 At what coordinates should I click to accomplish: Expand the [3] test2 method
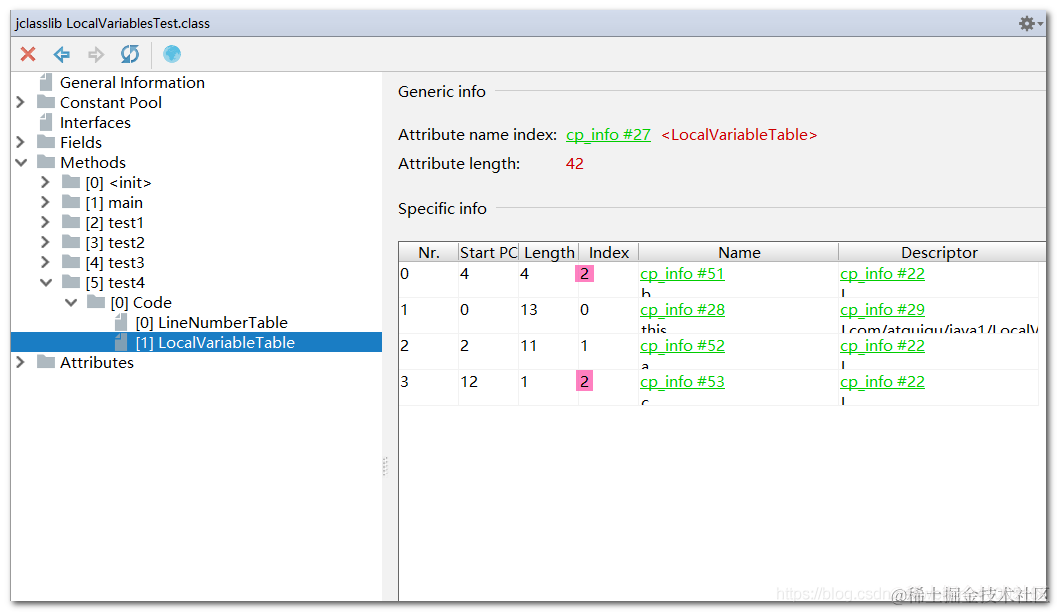click(x=45, y=242)
